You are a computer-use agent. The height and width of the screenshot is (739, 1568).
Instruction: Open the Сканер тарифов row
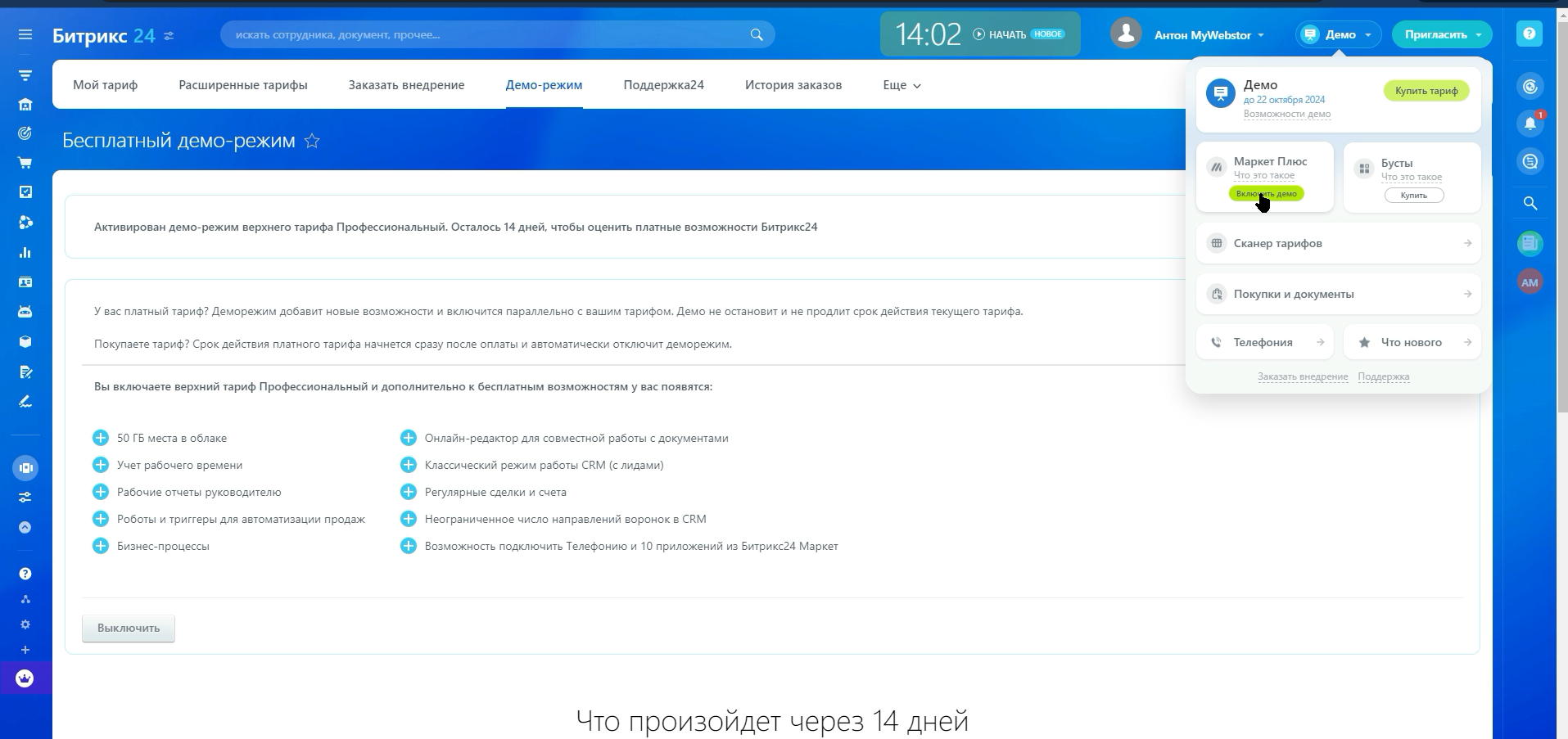pos(1338,243)
